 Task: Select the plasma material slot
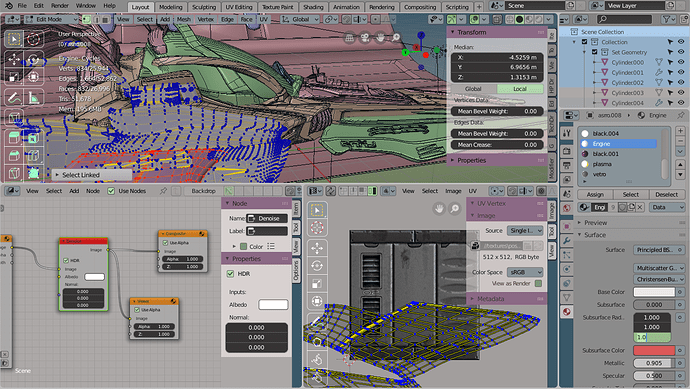pyautogui.click(x=618, y=164)
